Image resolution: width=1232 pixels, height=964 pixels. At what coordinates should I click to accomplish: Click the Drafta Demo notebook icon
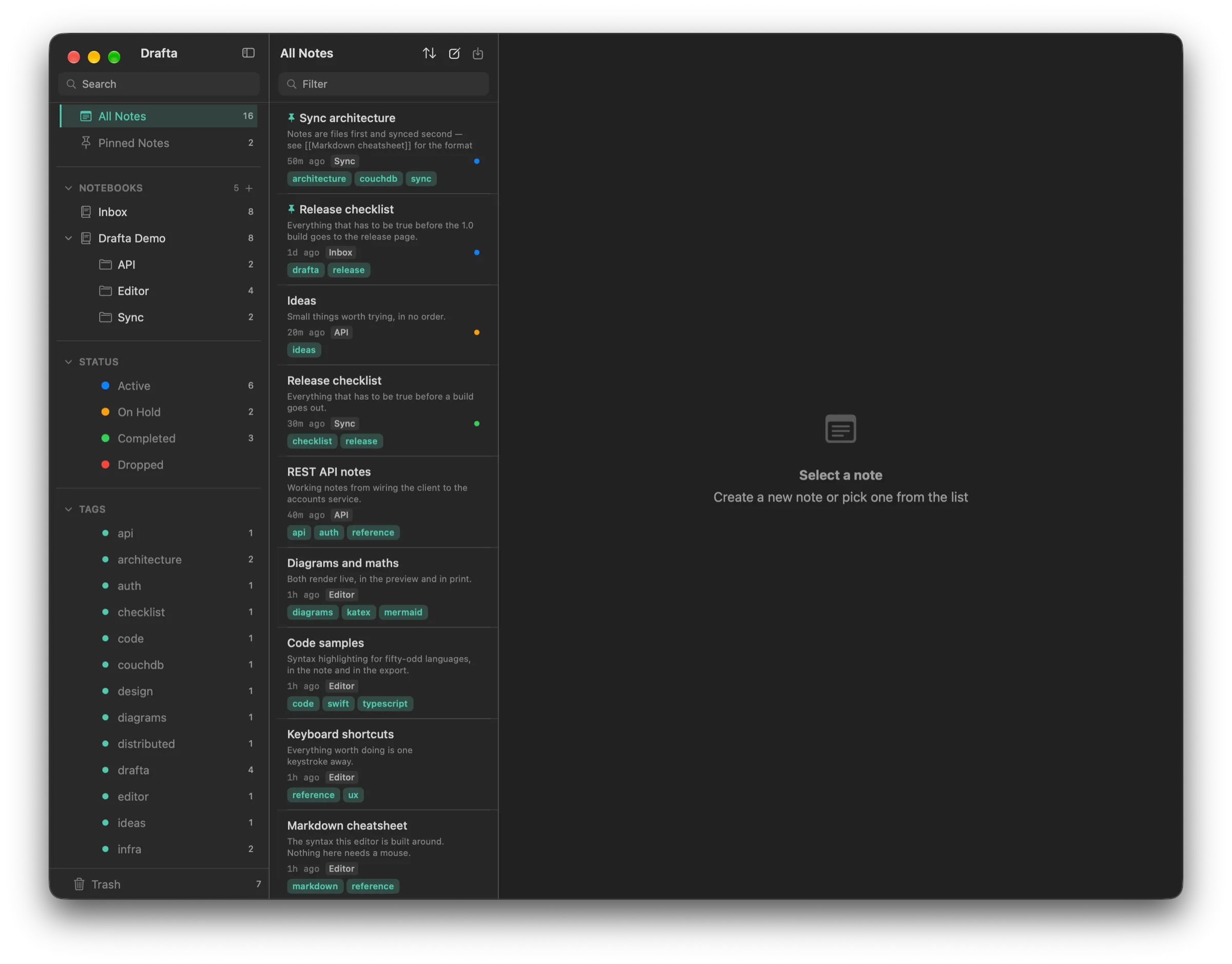pos(86,238)
